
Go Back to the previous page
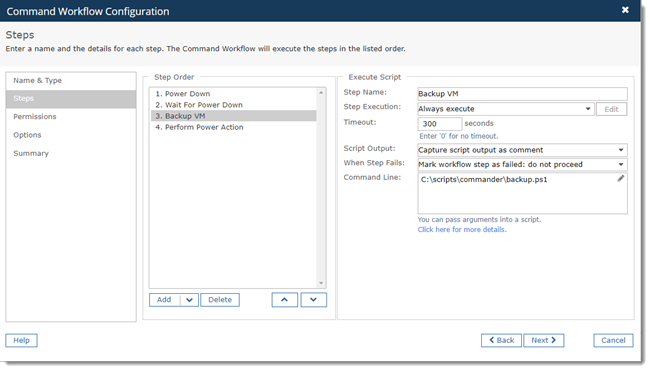pos(501,341)
